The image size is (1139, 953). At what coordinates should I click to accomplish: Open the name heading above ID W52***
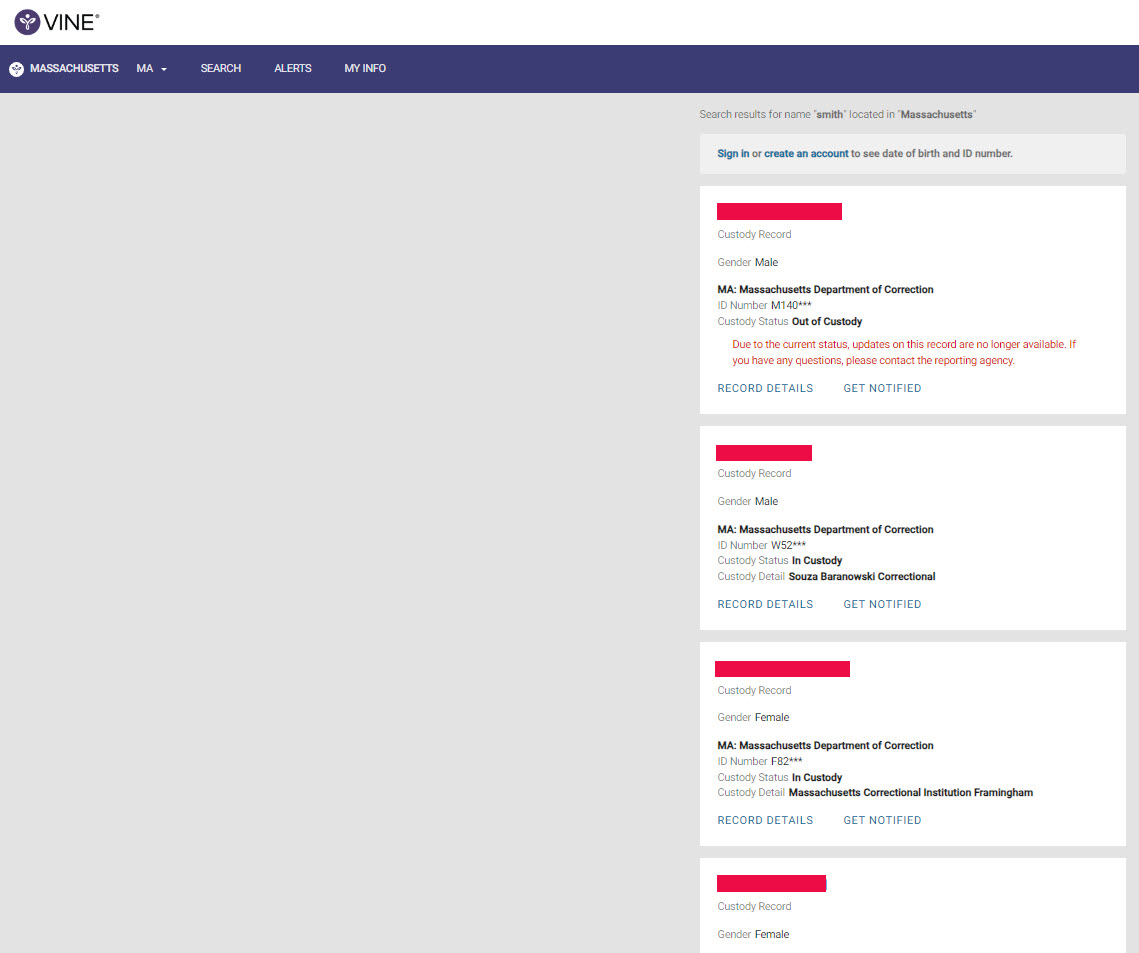764,453
